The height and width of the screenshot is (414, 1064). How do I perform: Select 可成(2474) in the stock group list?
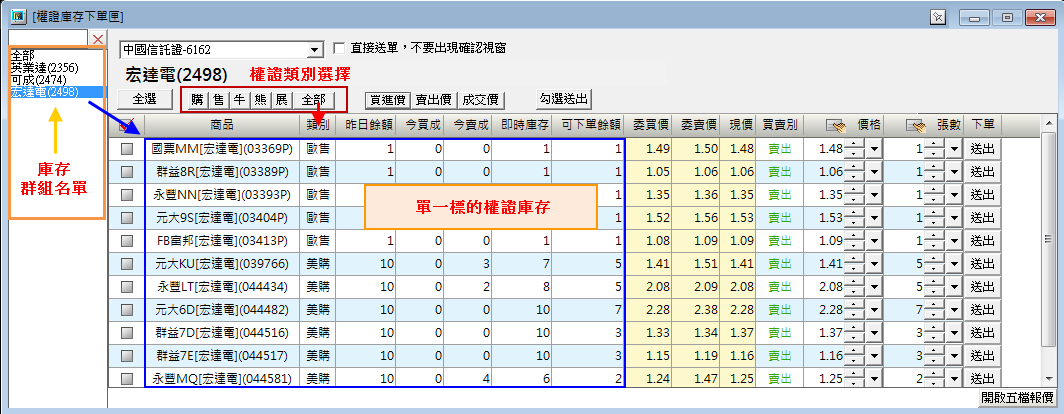pos(38,80)
